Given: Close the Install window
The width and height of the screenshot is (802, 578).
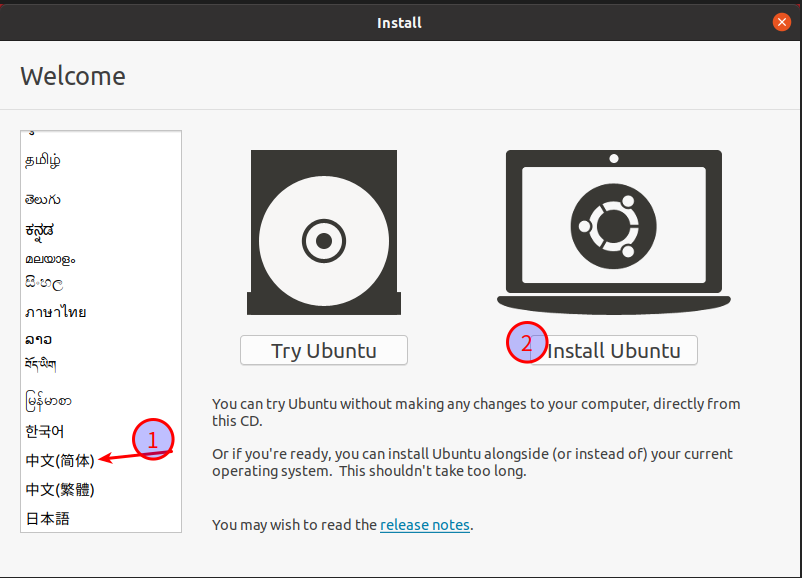Looking at the screenshot, I should click(x=782, y=22).
